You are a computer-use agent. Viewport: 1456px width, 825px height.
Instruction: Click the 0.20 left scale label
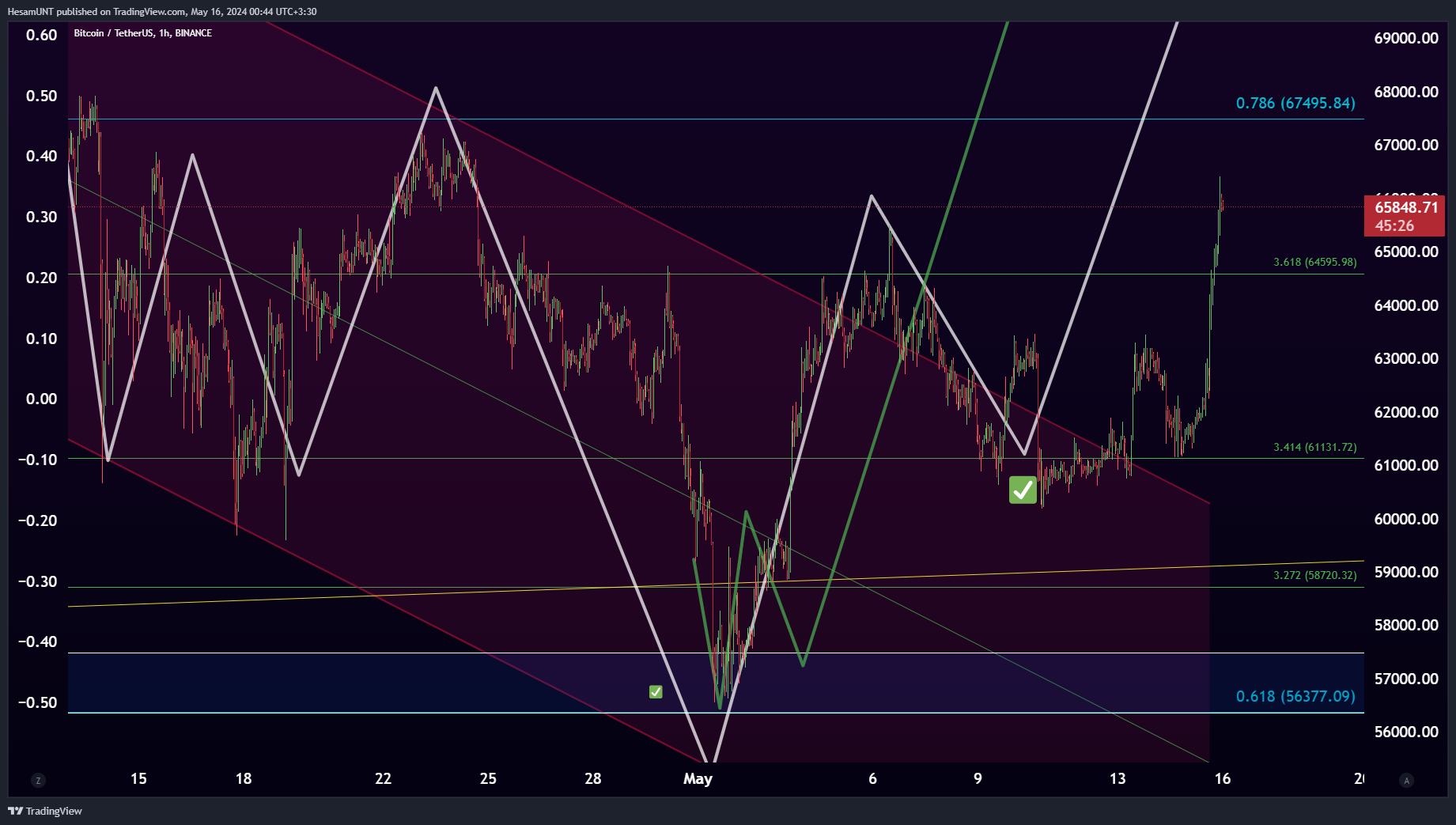42,278
